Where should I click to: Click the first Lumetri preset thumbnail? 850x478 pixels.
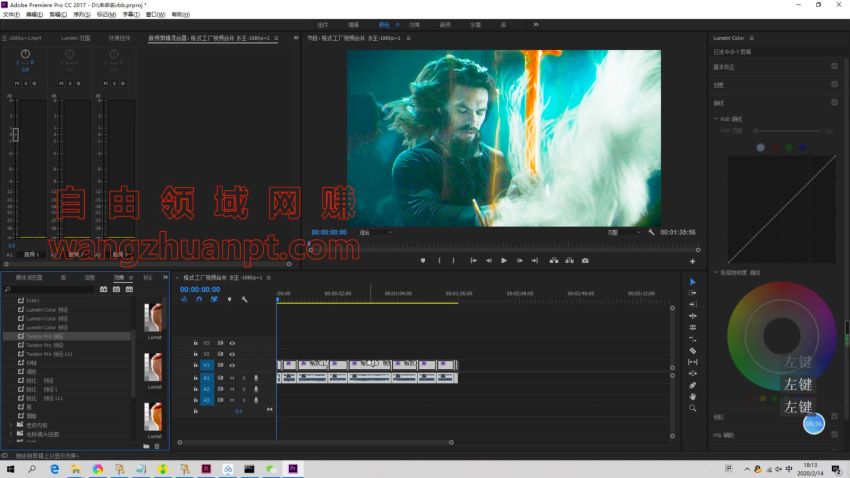tap(153, 318)
